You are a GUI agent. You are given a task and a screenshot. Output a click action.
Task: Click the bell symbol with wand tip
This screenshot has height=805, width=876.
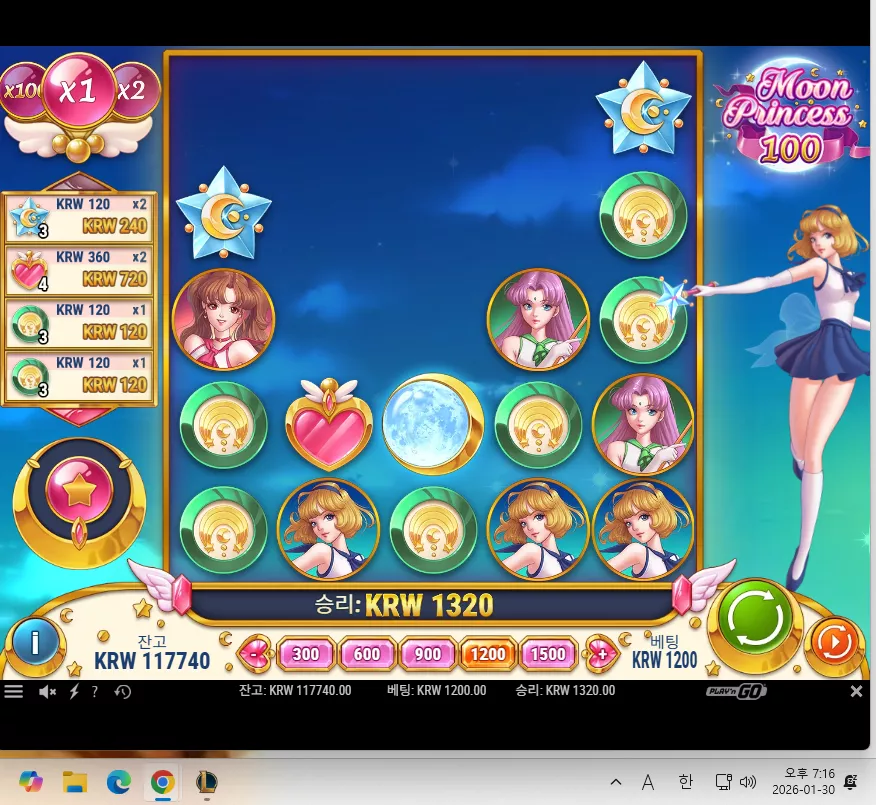(643, 319)
